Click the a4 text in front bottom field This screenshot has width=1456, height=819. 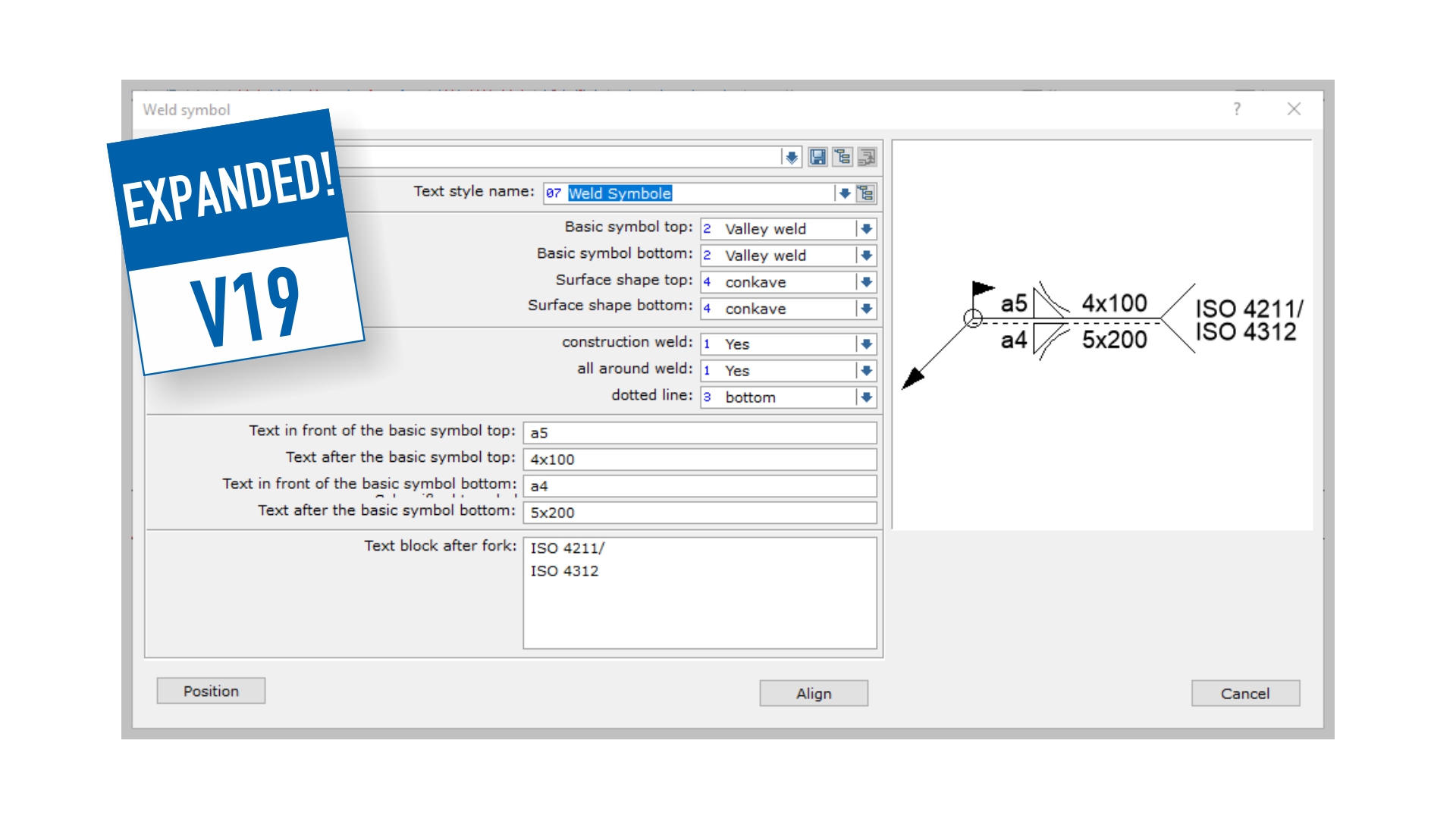700,486
